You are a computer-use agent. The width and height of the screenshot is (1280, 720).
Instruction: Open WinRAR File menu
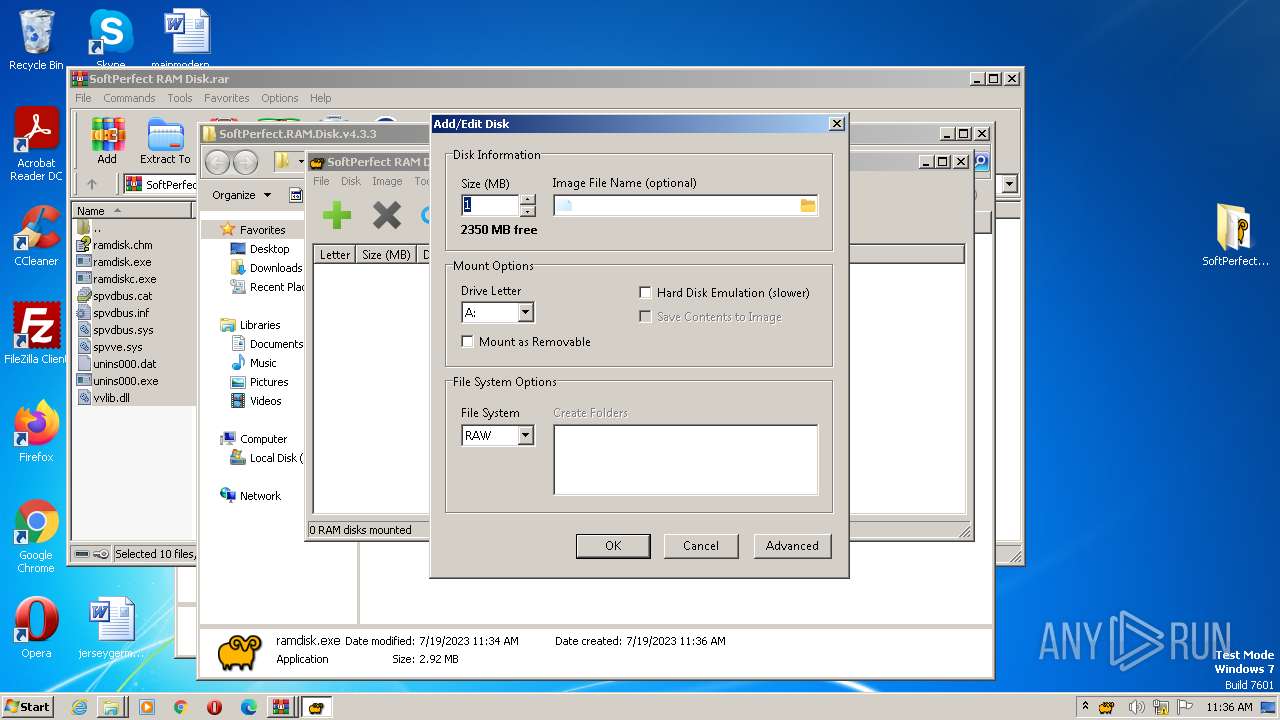tap(83, 98)
